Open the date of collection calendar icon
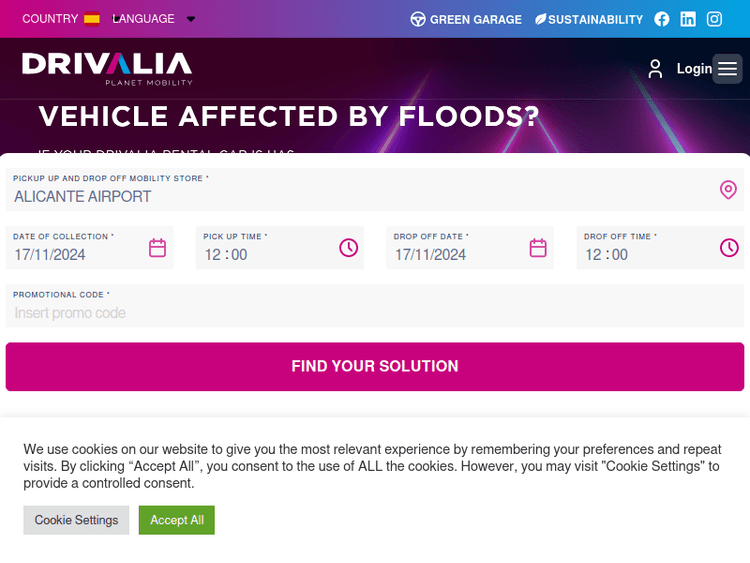 click(x=157, y=248)
